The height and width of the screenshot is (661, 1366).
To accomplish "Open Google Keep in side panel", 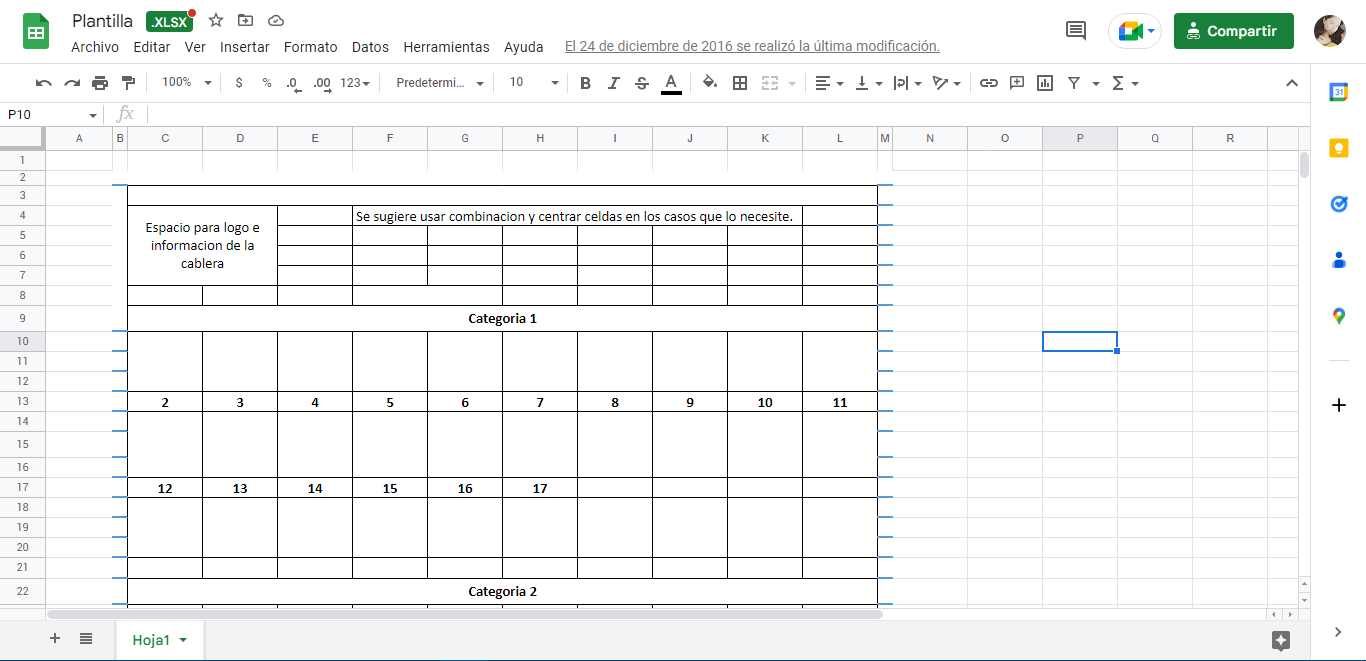I will click(1339, 148).
